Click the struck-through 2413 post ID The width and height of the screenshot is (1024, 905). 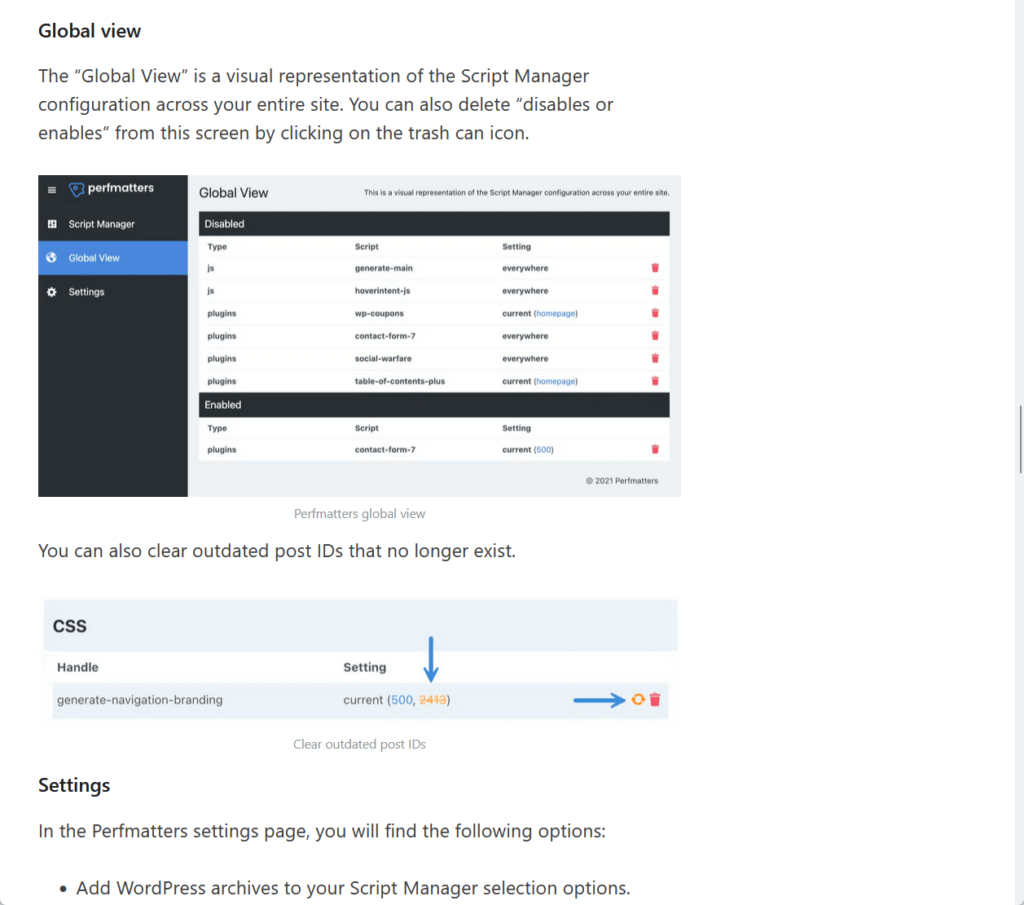432,700
